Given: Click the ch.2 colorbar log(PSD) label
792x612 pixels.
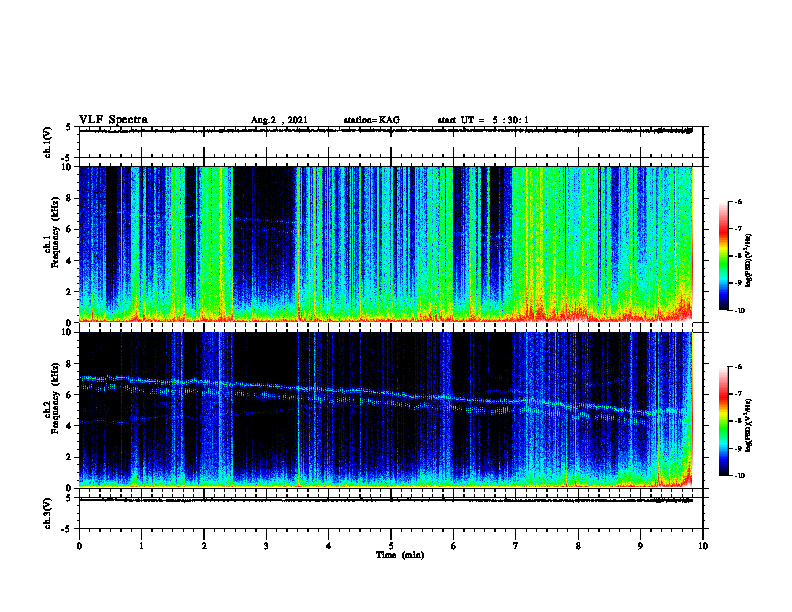Looking at the screenshot, I should point(749,426).
